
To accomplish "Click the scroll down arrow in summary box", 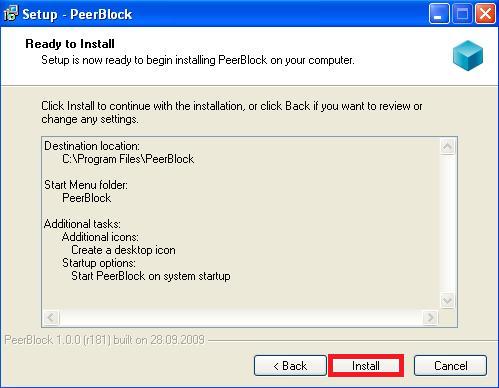I will [x=447, y=301].
